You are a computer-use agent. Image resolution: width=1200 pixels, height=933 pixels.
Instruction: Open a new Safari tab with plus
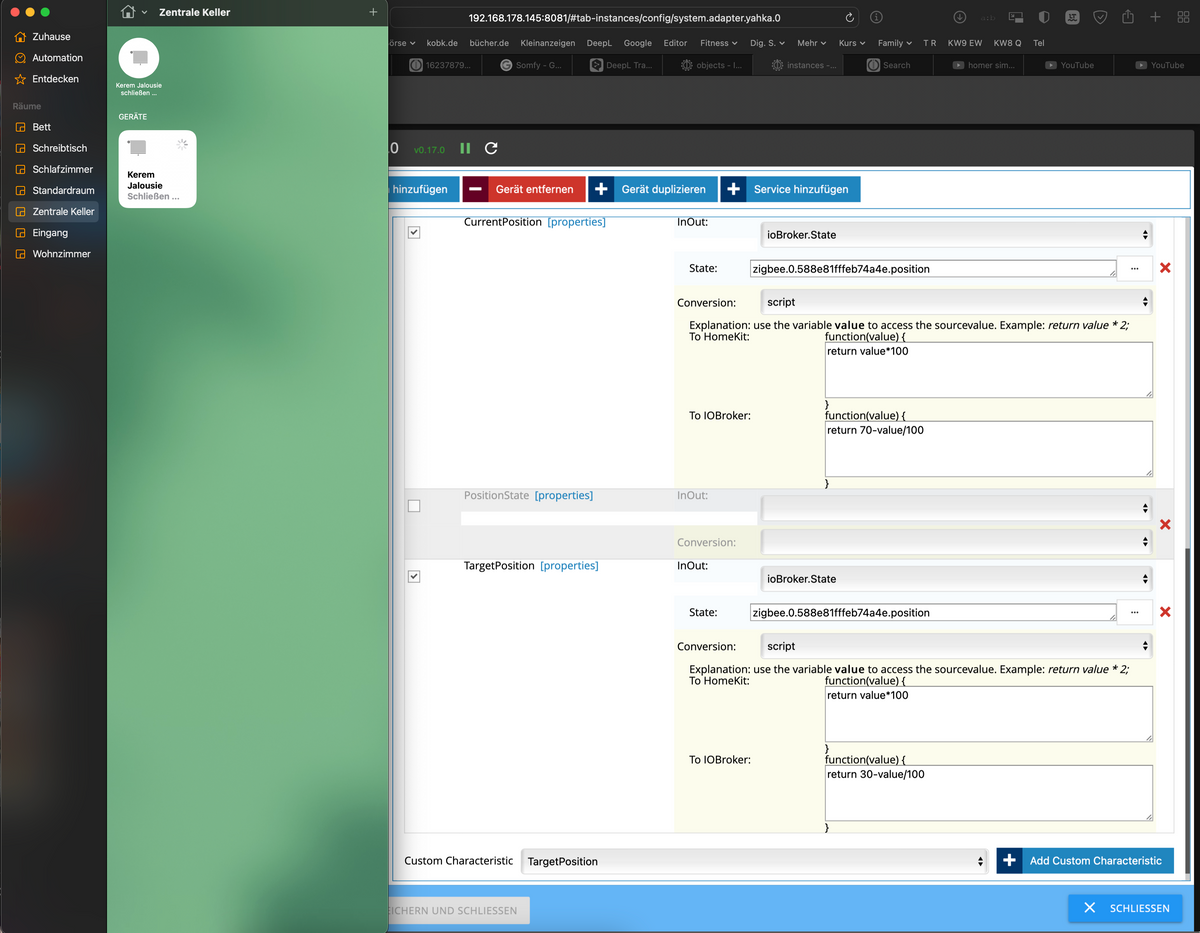pyautogui.click(x=1155, y=17)
